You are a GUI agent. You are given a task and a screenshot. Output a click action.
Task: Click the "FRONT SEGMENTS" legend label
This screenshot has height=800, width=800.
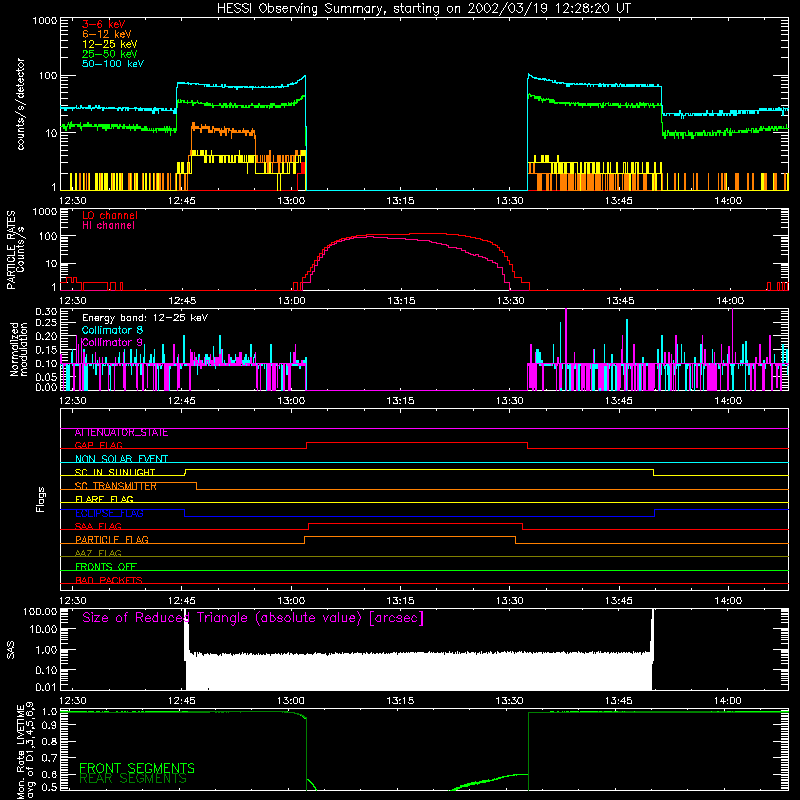pyautogui.click(x=137, y=768)
